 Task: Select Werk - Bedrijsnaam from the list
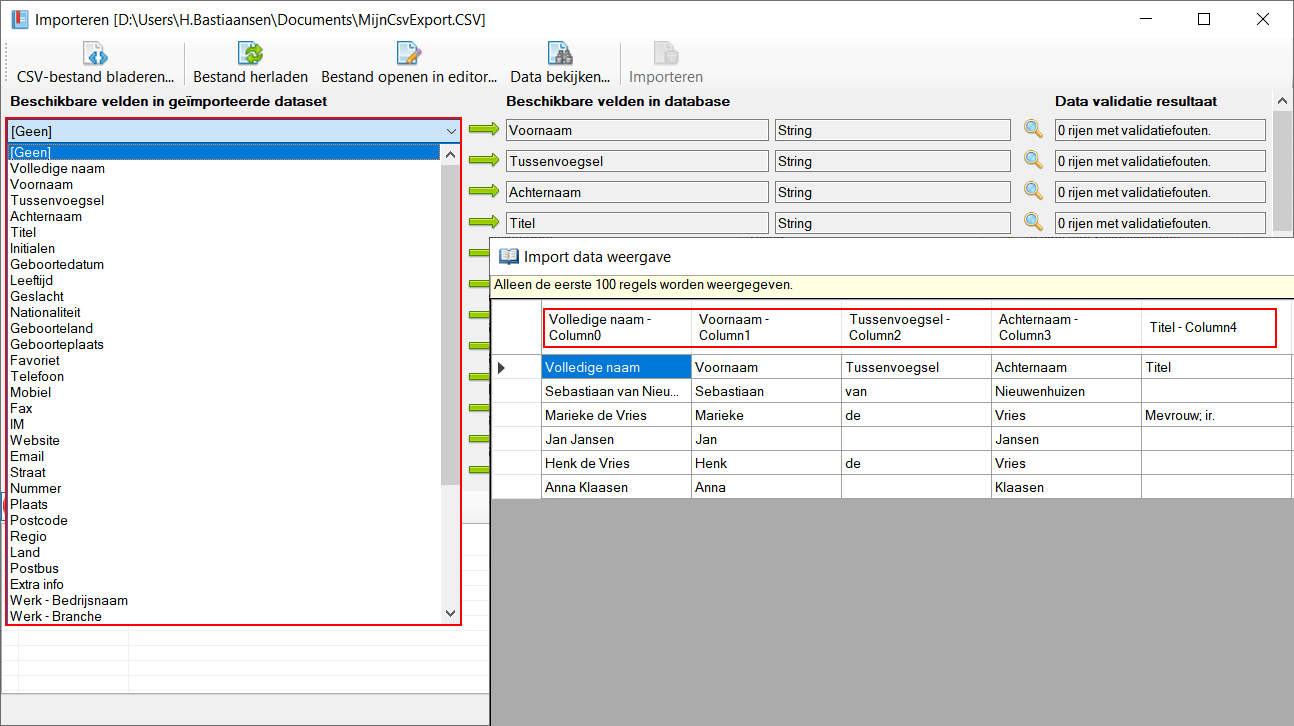coord(69,601)
